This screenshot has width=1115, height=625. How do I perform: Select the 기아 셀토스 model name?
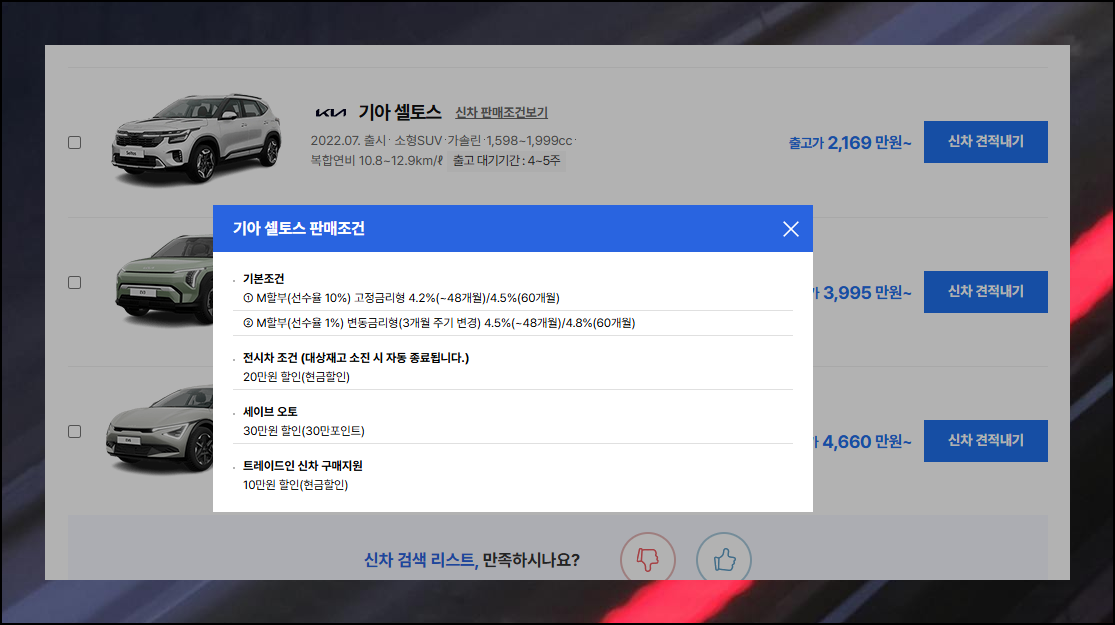coord(400,112)
